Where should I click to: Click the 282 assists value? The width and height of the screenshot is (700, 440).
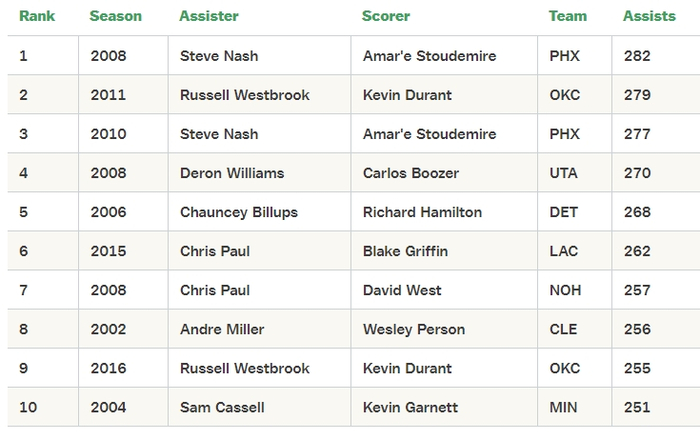tap(636, 56)
